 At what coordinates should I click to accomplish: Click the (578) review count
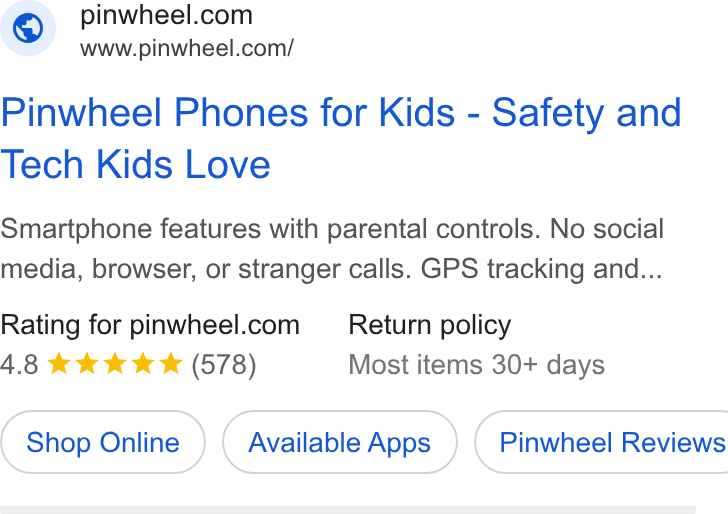point(224,364)
